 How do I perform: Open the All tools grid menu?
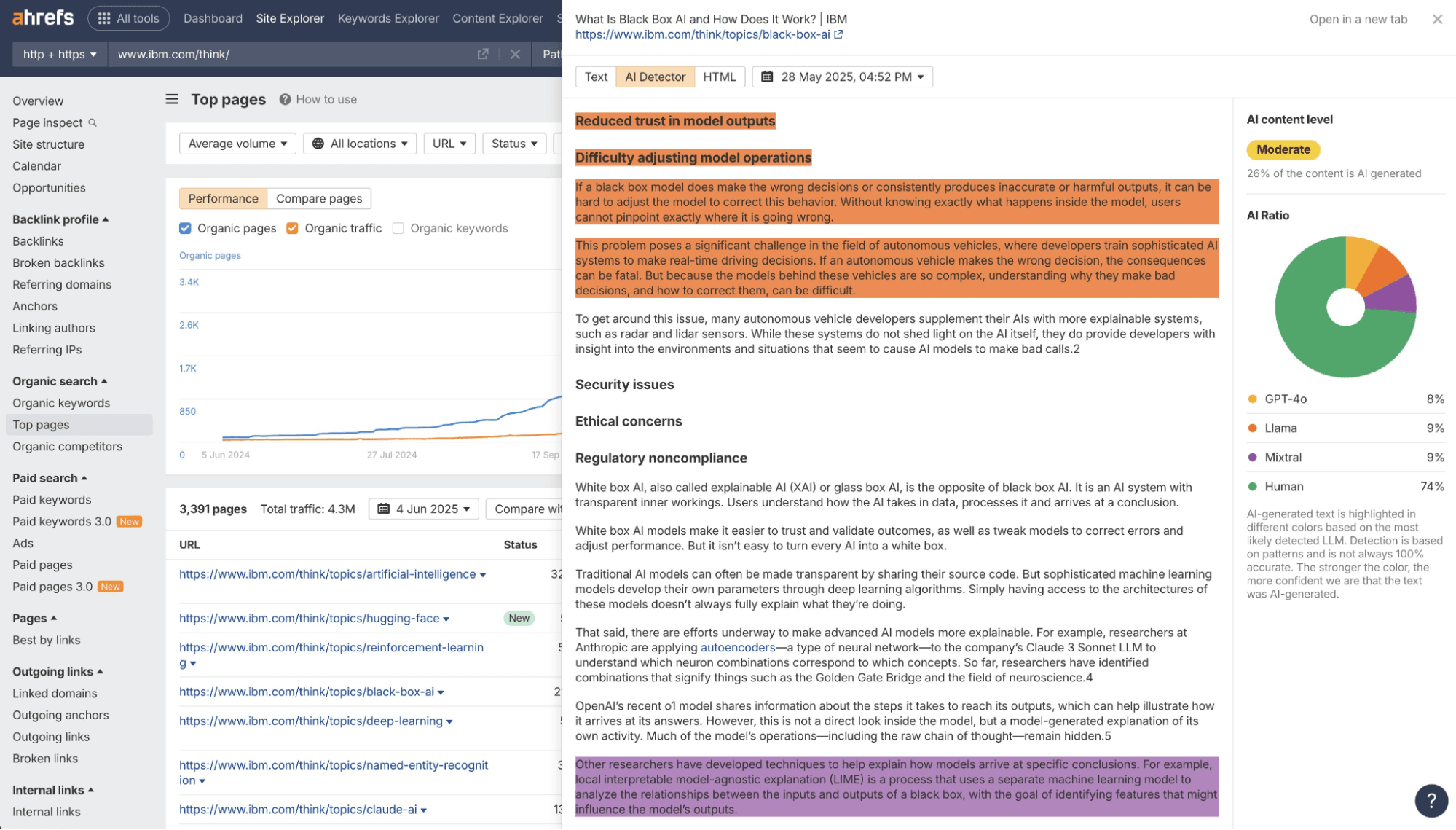129,18
